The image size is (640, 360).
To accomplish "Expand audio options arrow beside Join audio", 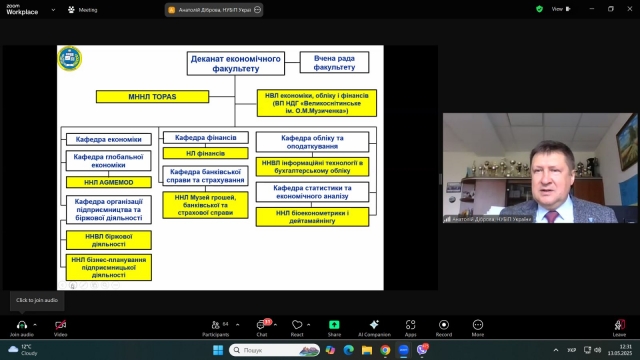I will coord(35,325).
